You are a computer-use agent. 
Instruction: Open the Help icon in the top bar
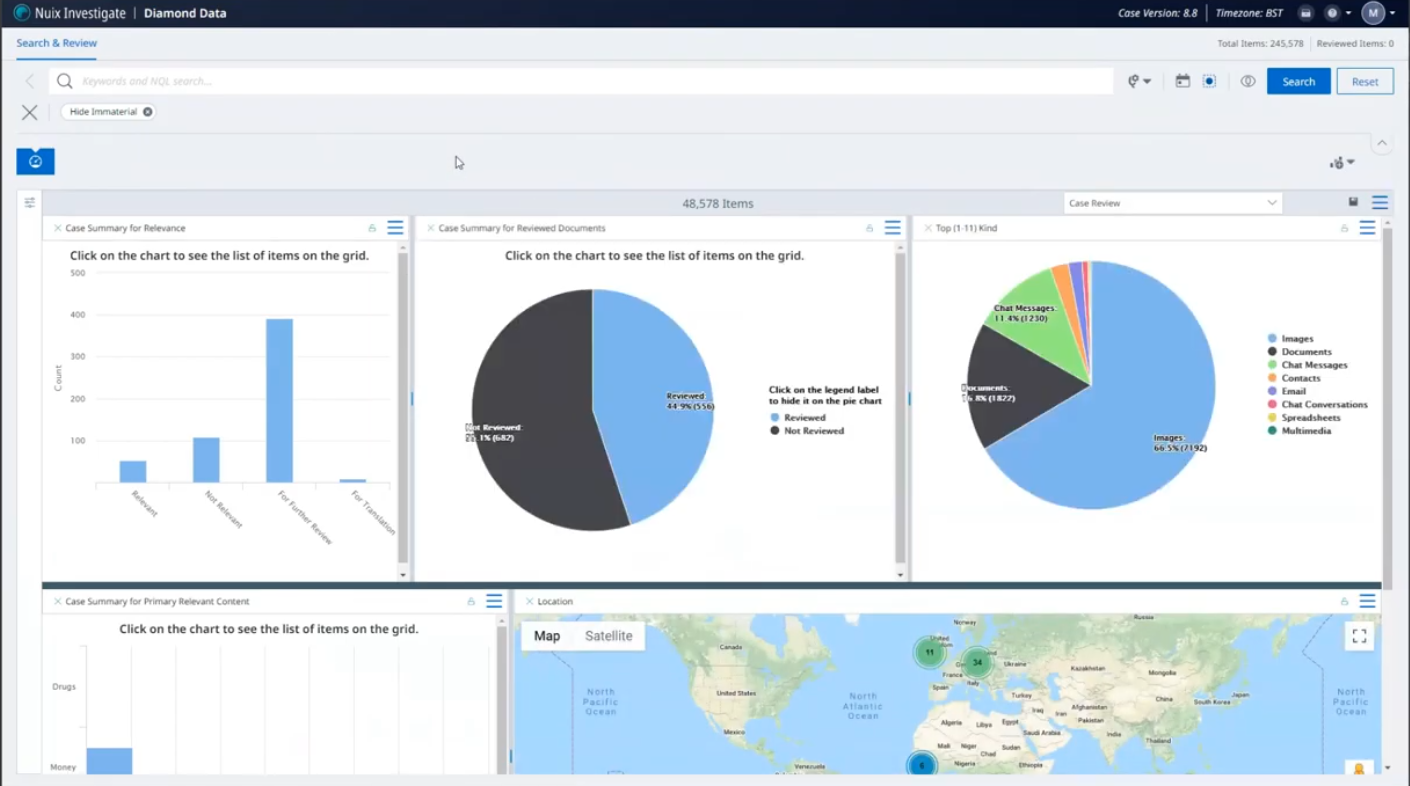(1333, 13)
